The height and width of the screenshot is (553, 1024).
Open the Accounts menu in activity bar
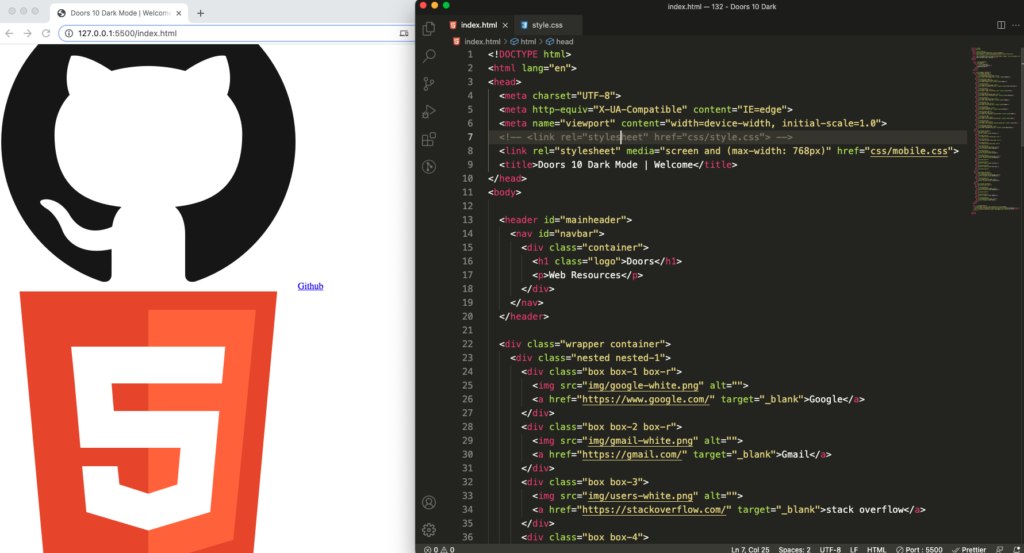click(429, 502)
